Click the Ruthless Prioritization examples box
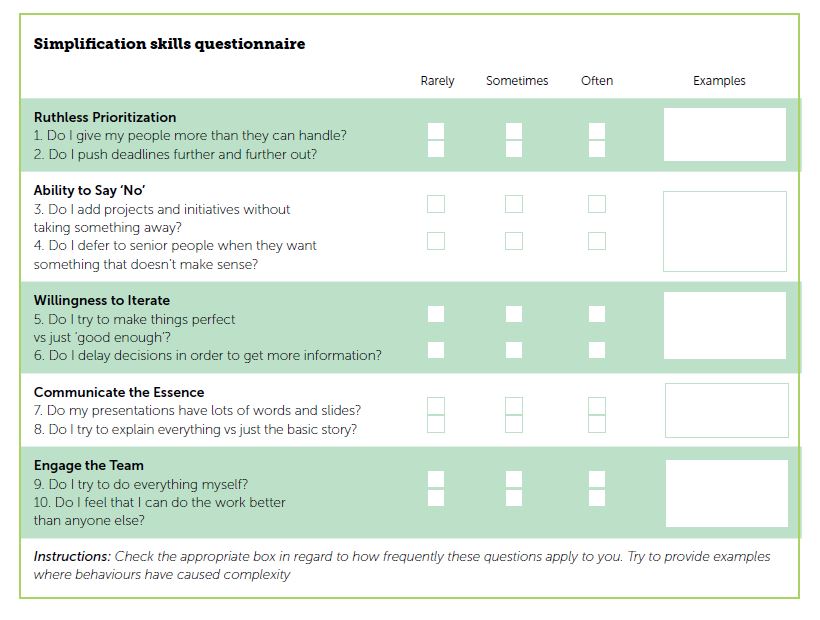Screen dimensions: 820x620 pos(725,135)
